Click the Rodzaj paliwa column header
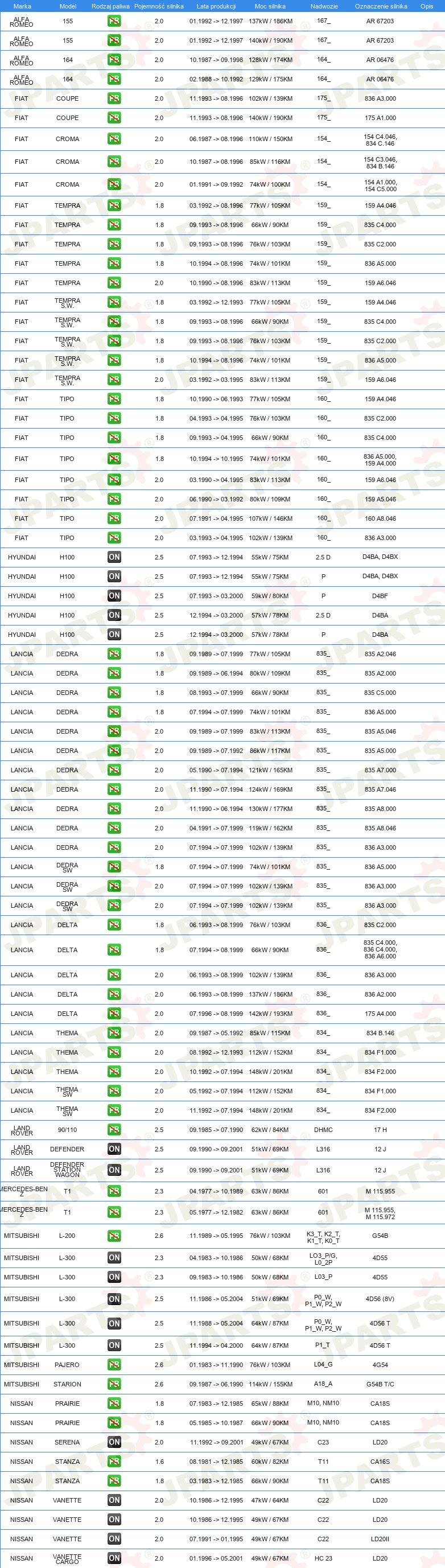 pos(110,6)
